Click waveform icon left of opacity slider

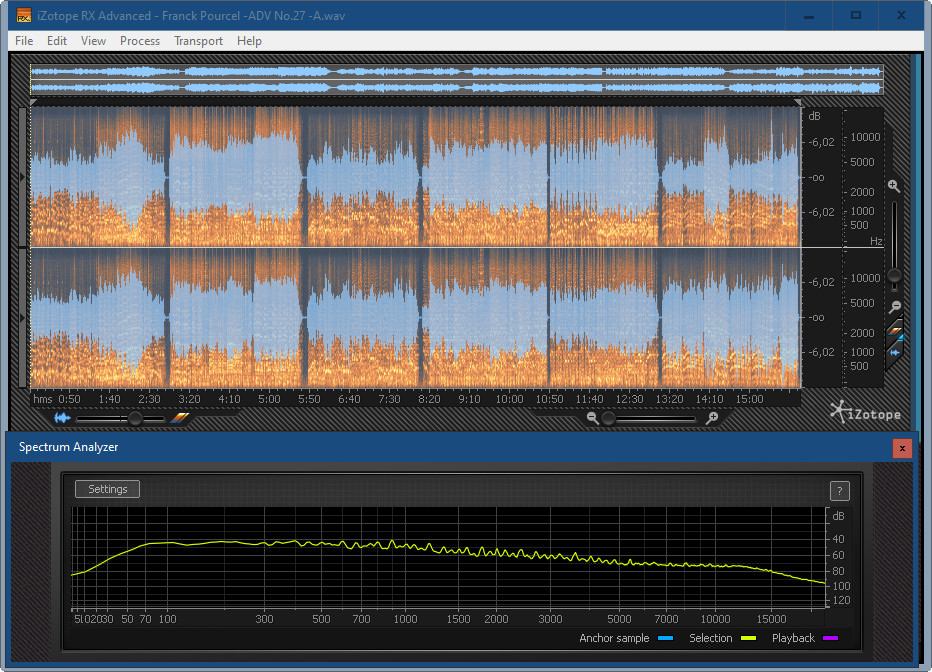pyautogui.click(x=62, y=419)
